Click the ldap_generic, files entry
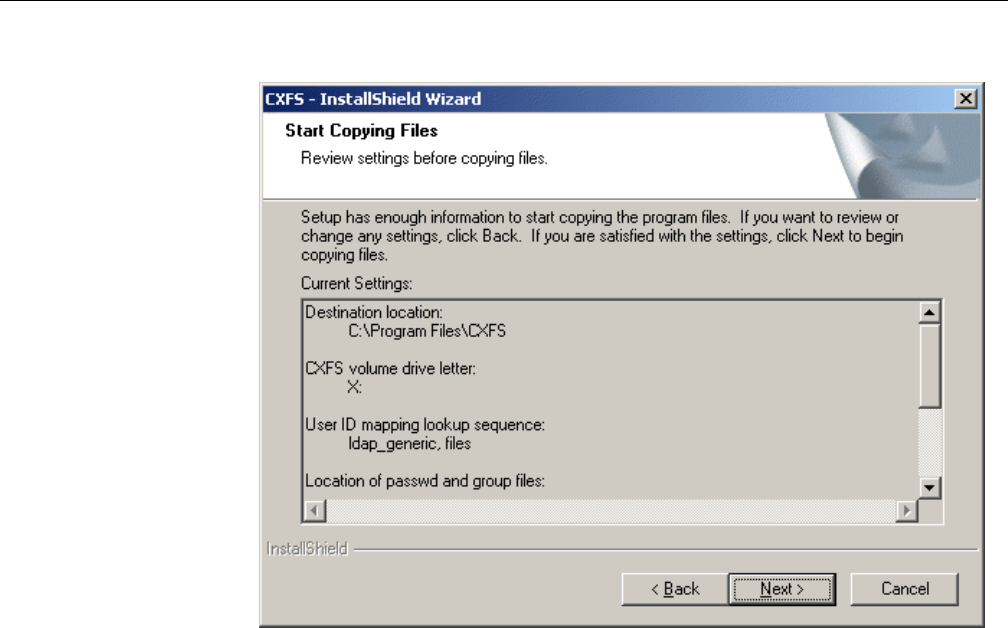Screen dimensions: 1008x628 (x=410, y=444)
